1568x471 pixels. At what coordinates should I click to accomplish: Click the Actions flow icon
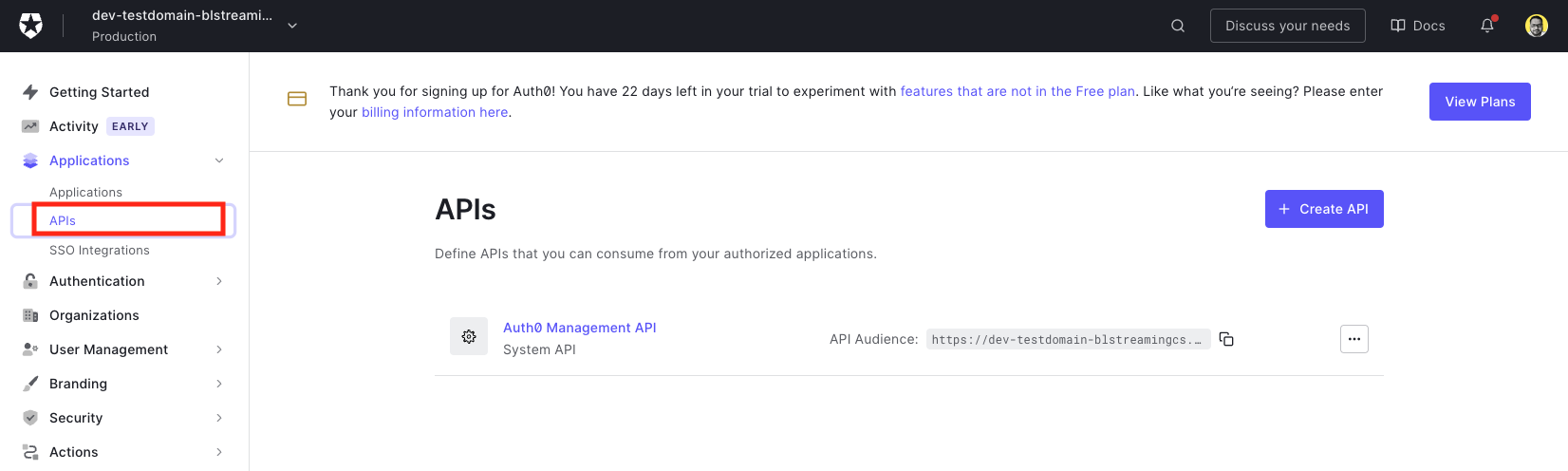click(30, 452)
